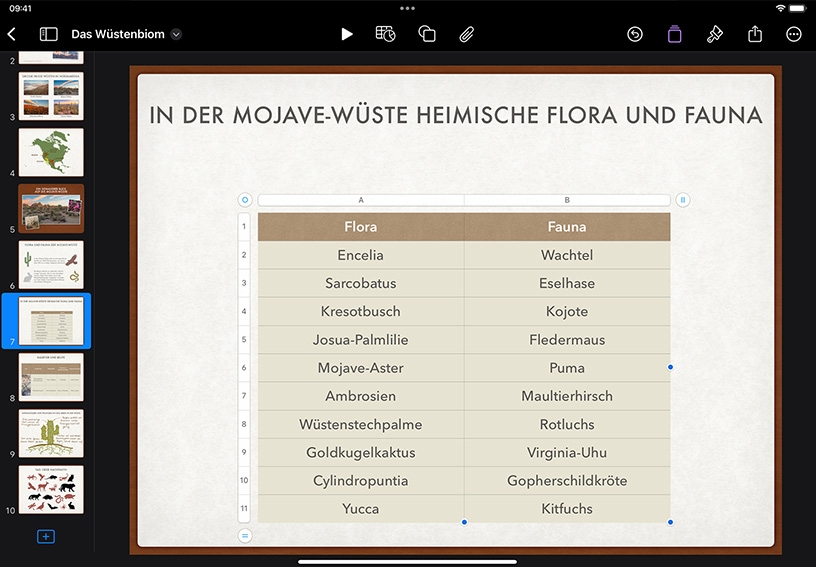The height and width of the screenshot is (567, 816).
Task: Select slide 8 thumbnail
Action: (x=51, y=377)
